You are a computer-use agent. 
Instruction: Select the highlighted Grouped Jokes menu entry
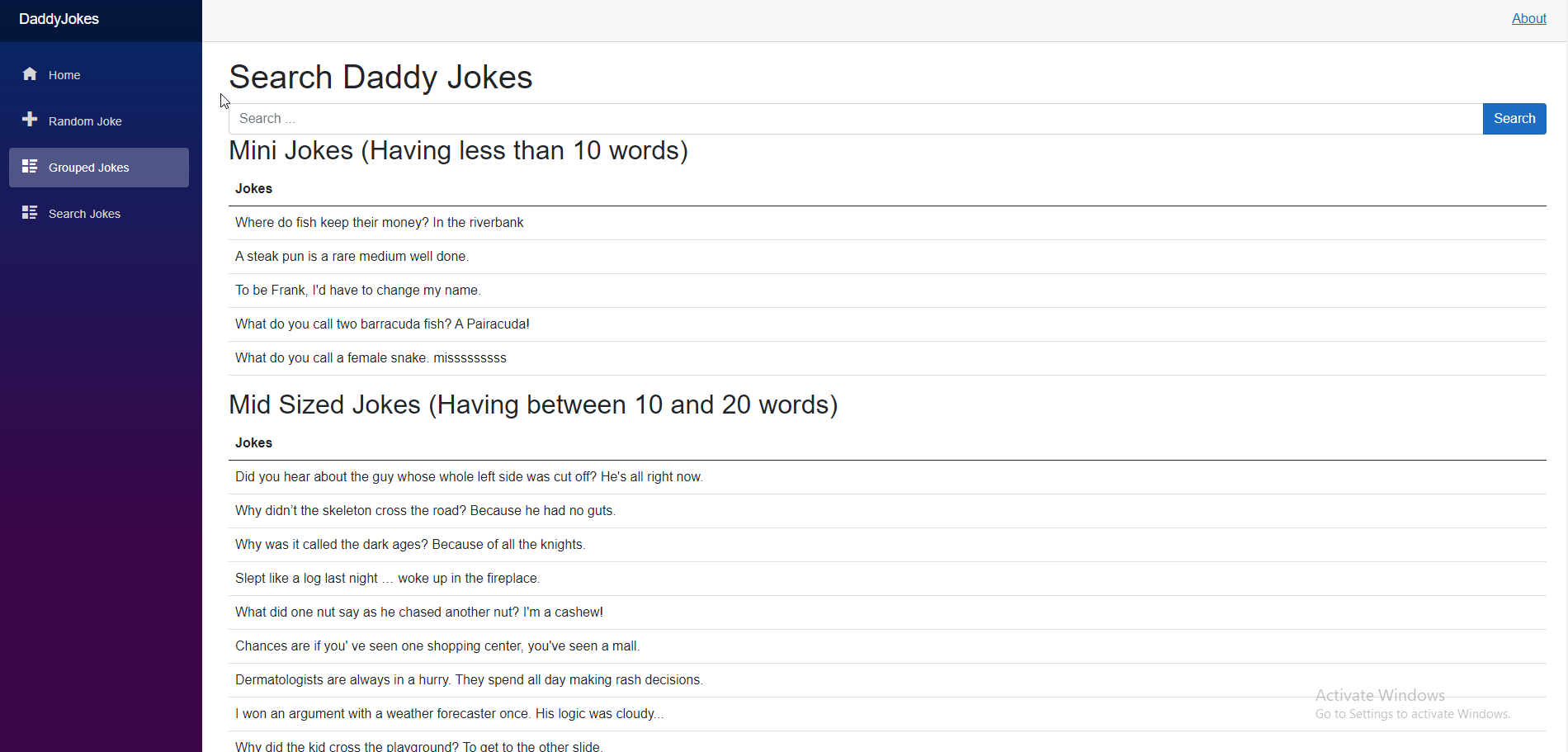tap(88, 167)
